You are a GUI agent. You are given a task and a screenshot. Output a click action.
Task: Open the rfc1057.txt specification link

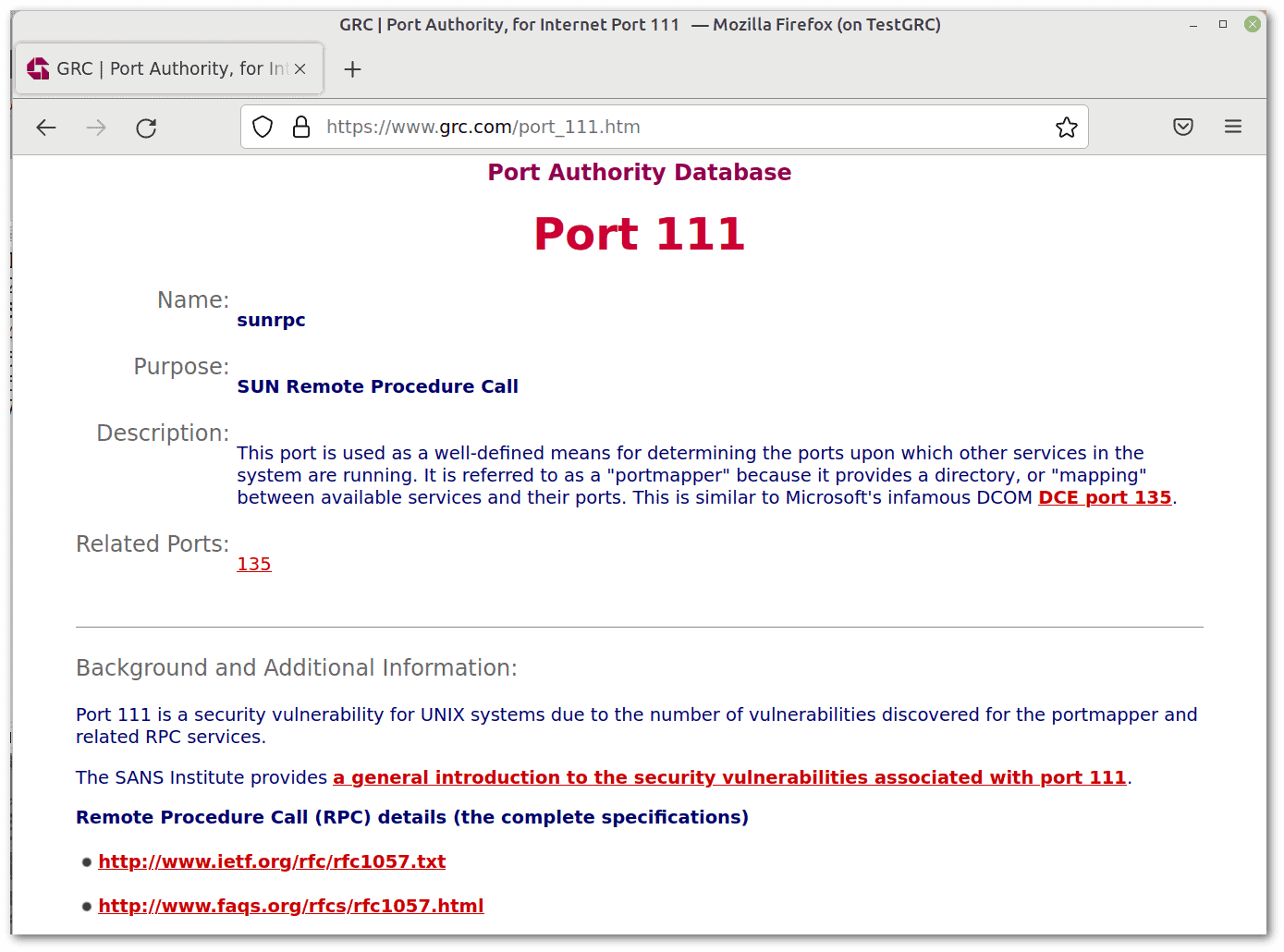click(272, 861)
